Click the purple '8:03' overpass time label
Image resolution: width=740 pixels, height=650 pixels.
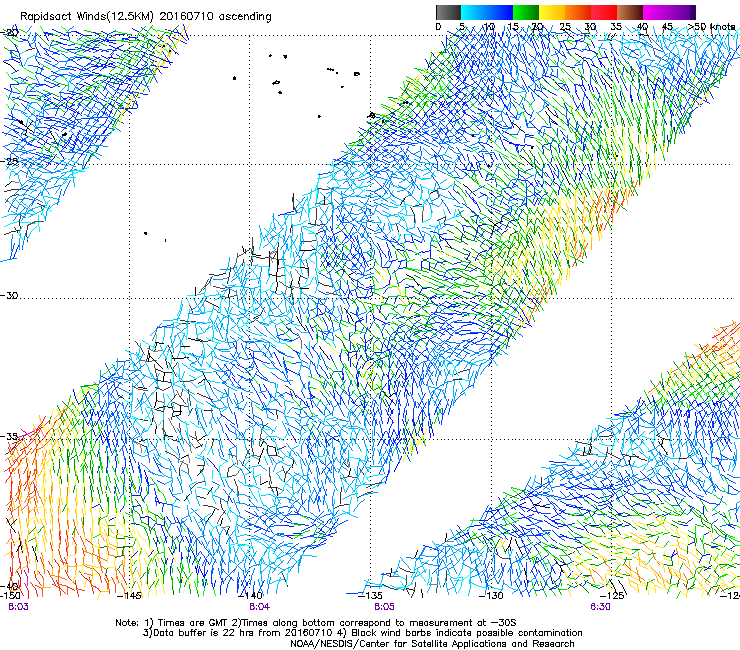click(18, 607)
